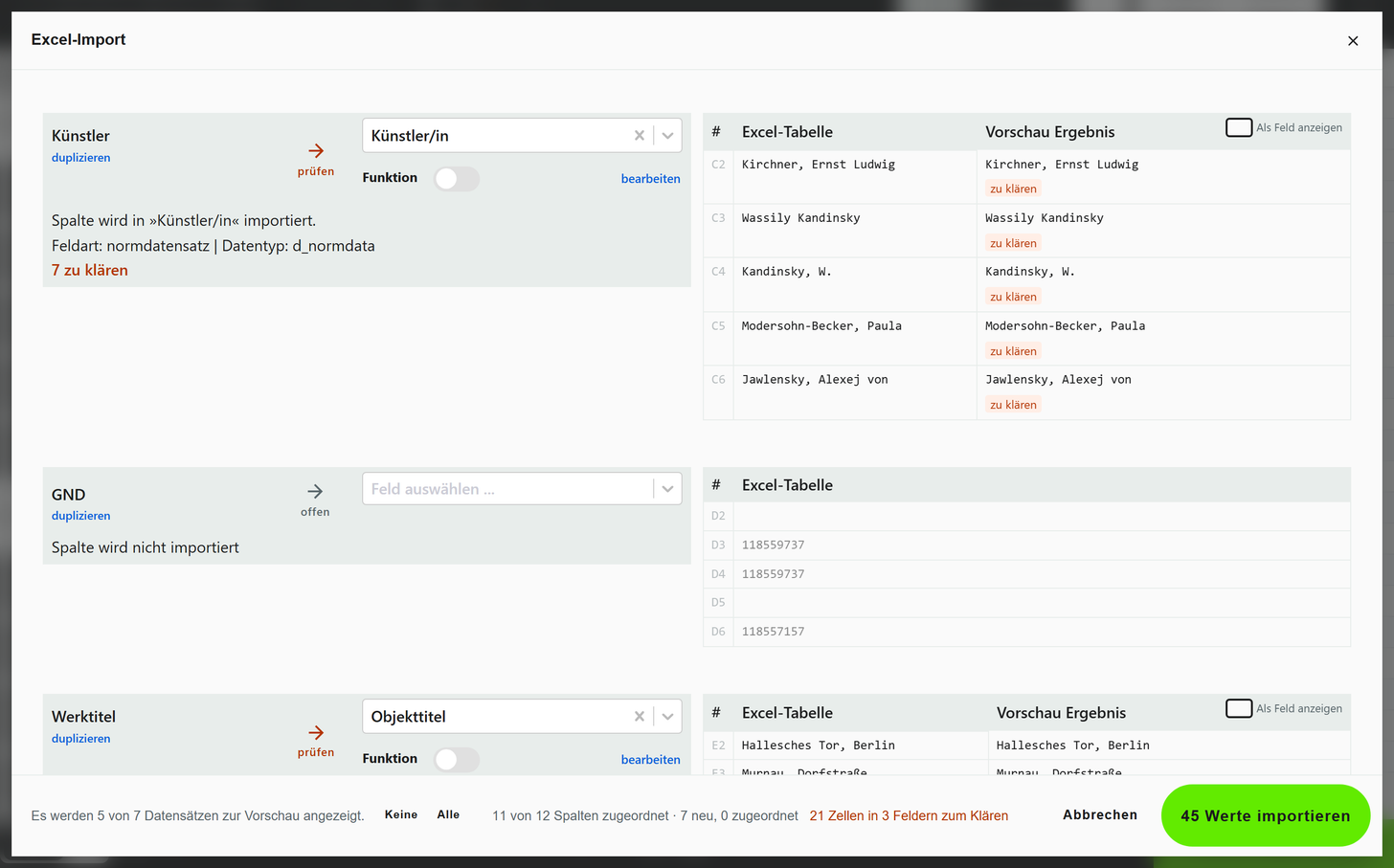The width and height of the screenshot is (1394, 868).
Task: Click the Vorschau Ergebnis header in Künstler table
Action: coord(1050,132)
